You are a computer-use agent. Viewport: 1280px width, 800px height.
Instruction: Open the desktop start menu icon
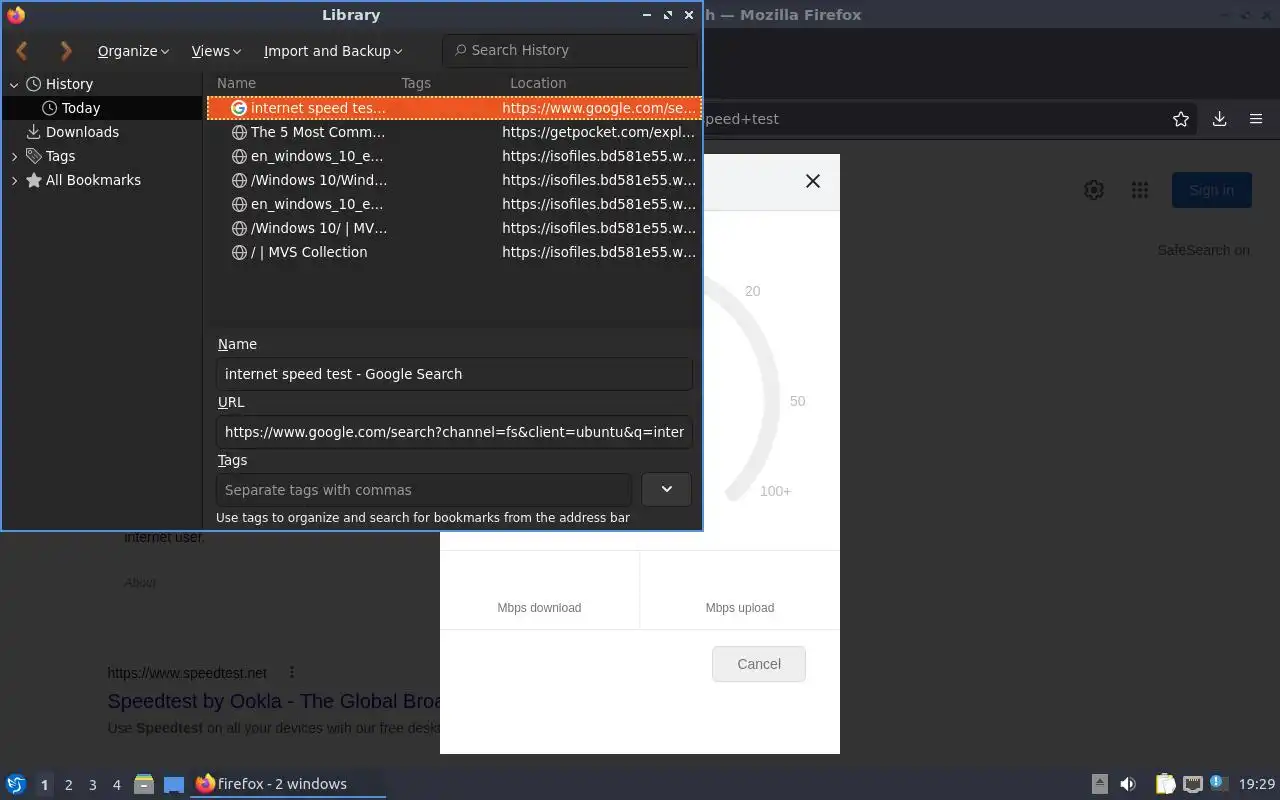pos(16,784)
